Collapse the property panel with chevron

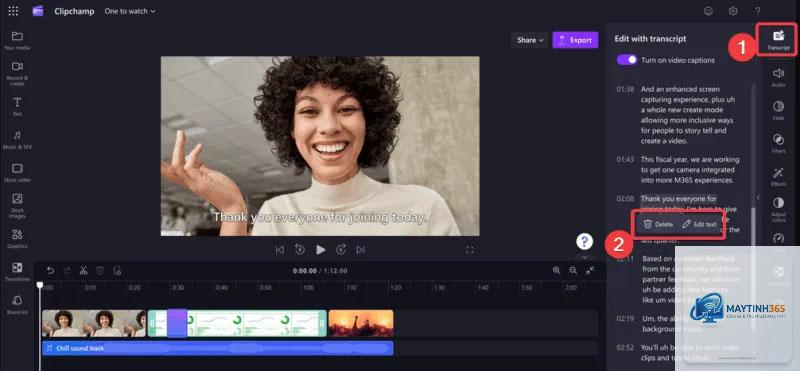758,197
